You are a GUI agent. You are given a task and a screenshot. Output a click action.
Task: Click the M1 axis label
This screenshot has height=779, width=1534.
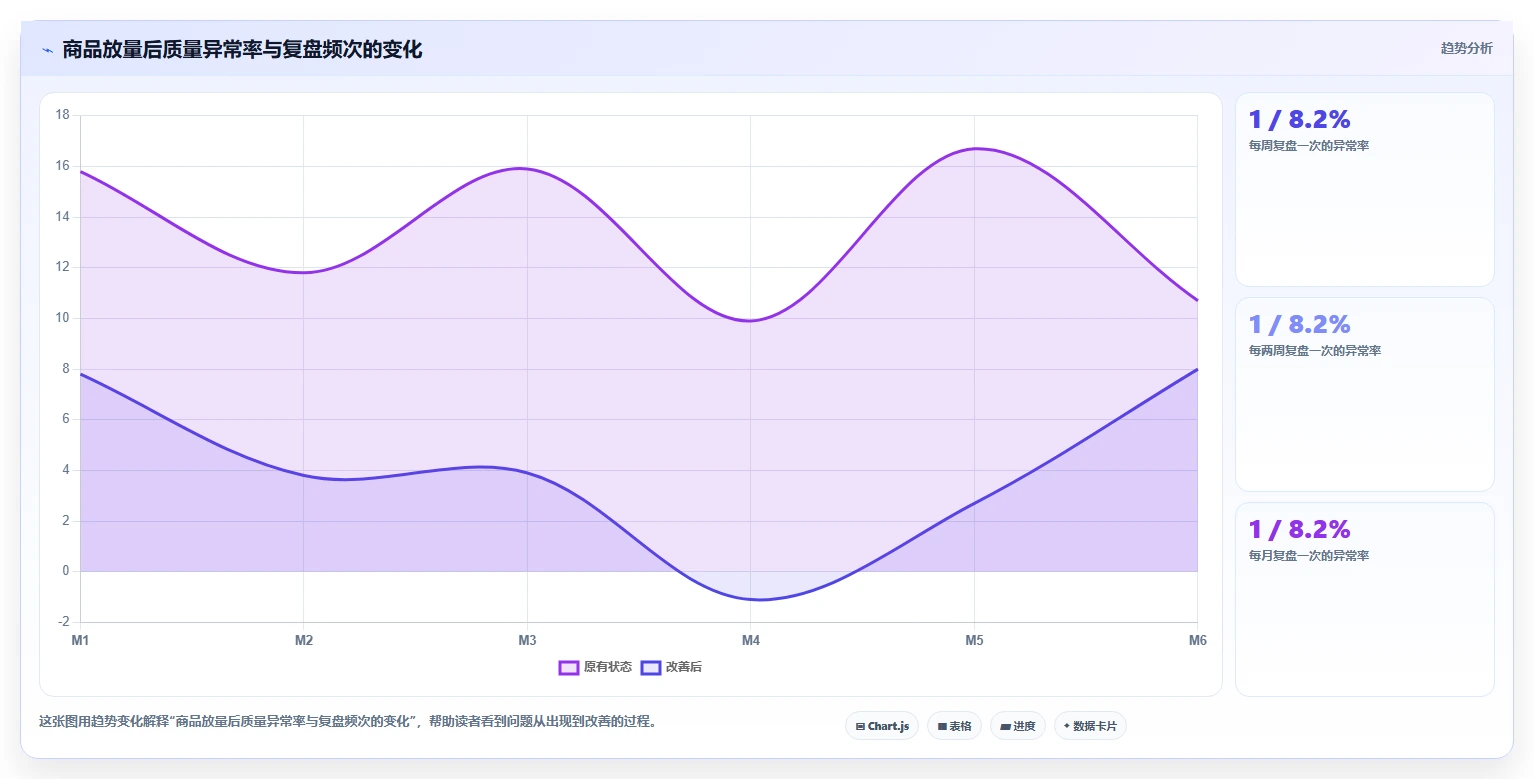[x=80, y=640]
